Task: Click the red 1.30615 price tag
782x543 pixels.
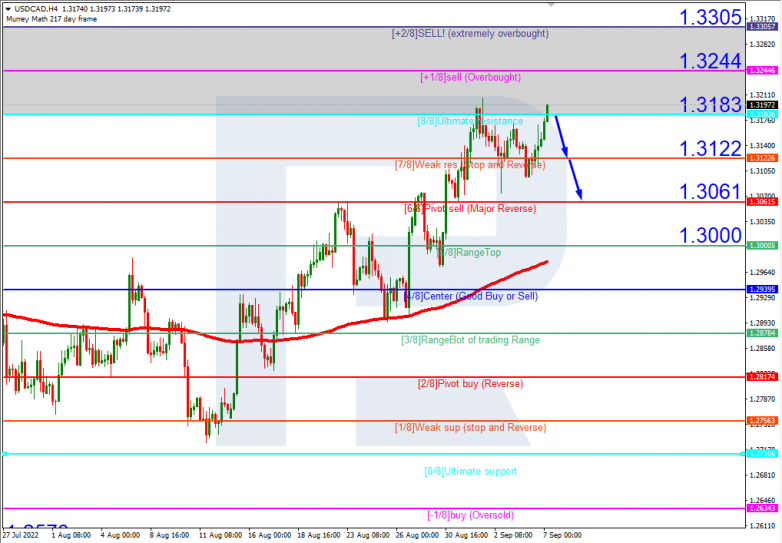Action: point(763,202)
